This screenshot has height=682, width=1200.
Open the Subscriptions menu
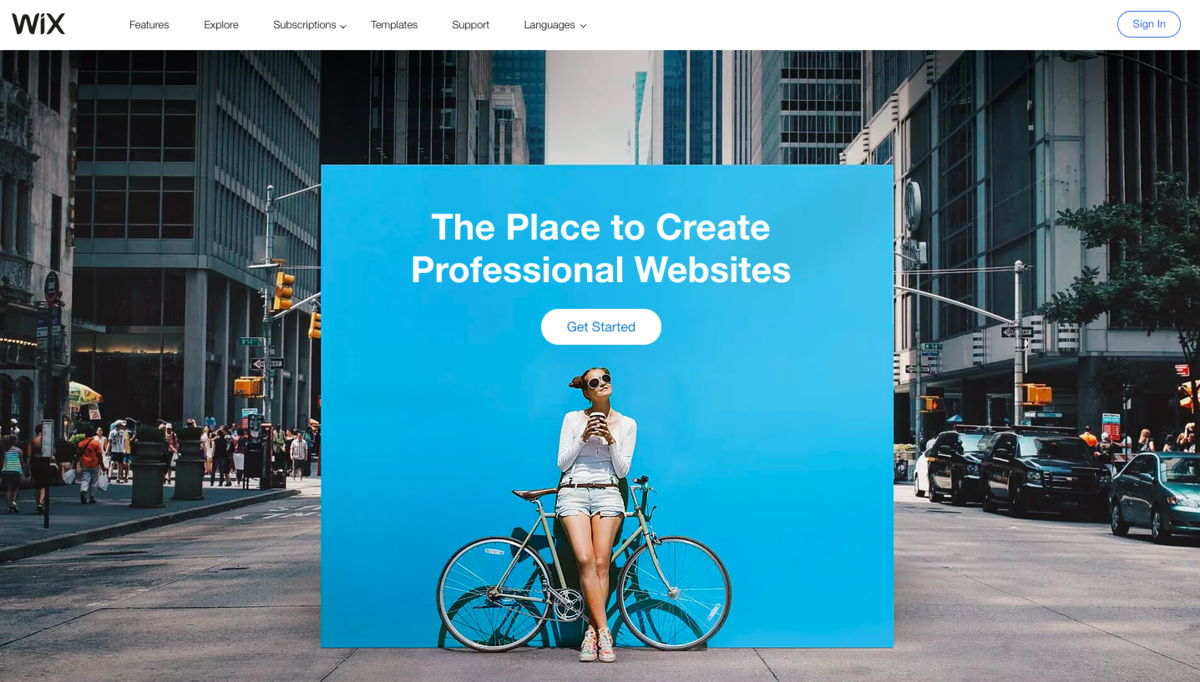point(304,25)
